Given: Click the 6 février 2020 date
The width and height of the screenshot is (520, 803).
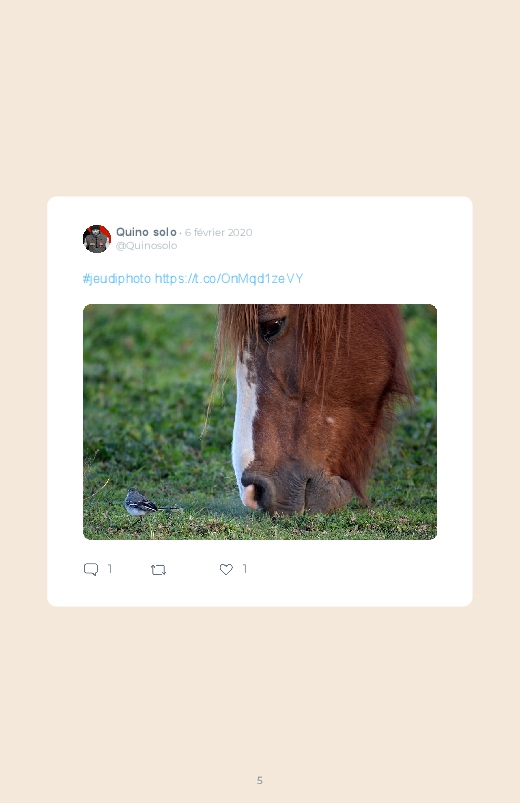Looking at the screenshot, I should 218,233.
